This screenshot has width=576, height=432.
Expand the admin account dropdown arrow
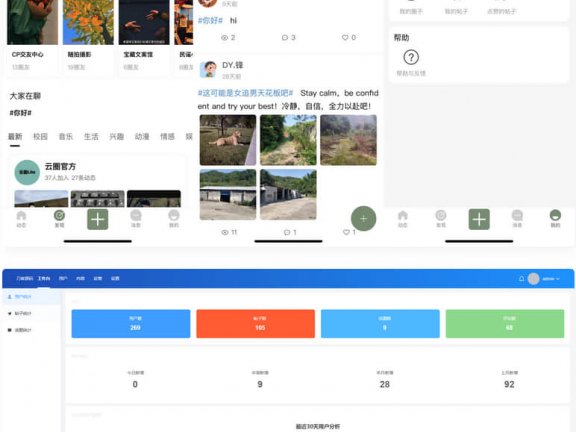point(558,279)
